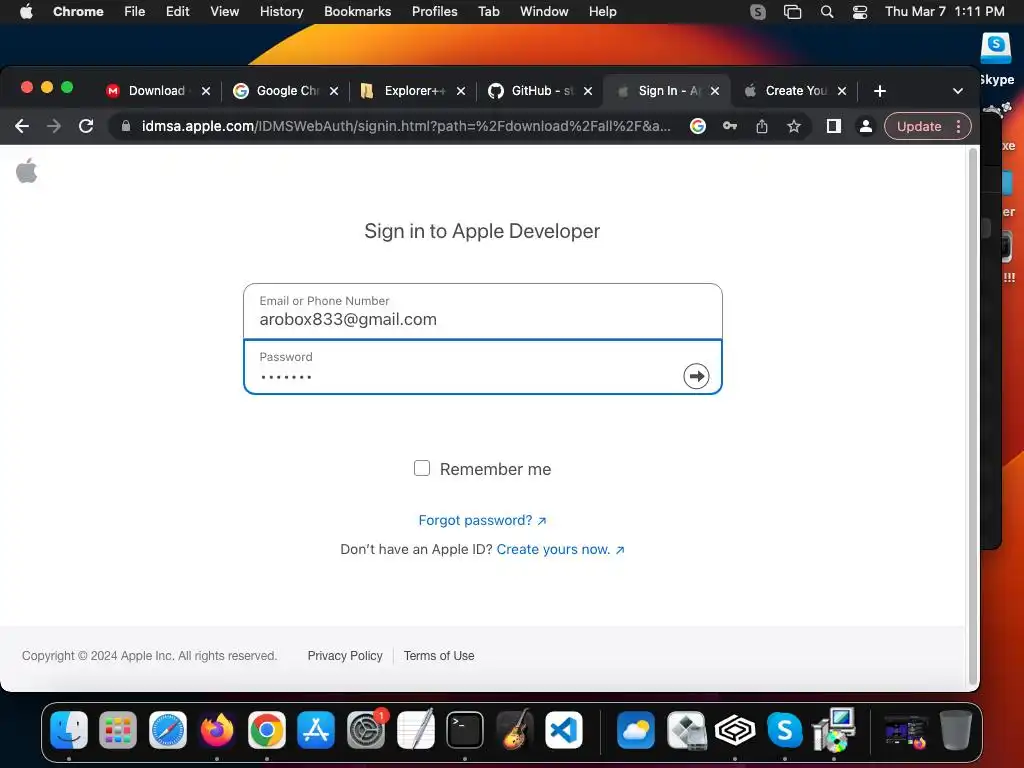
Task: Click the date and time in menu bar
Action: click(944, 12)
